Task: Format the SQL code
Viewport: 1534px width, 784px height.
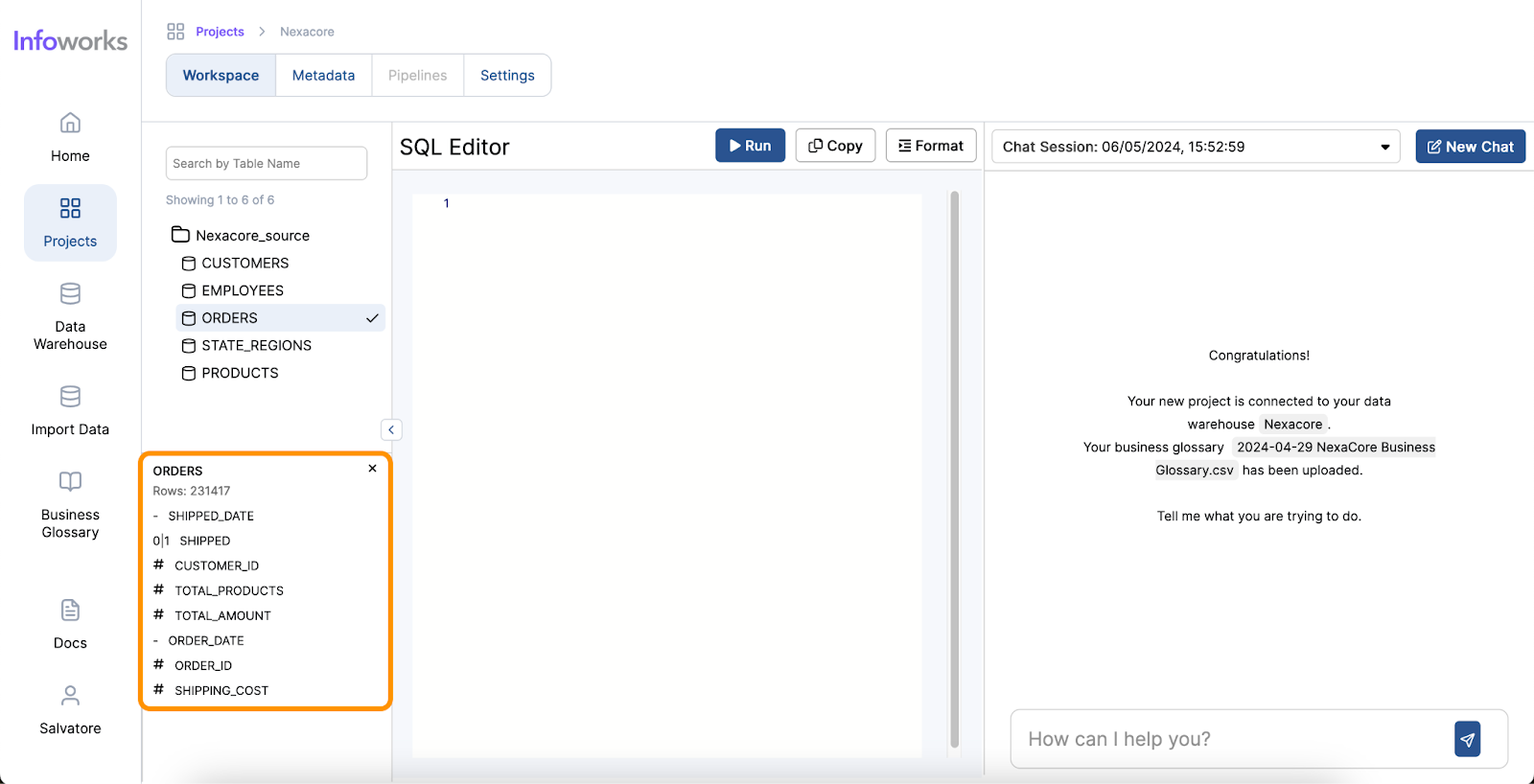Action: tap(931, 146)
